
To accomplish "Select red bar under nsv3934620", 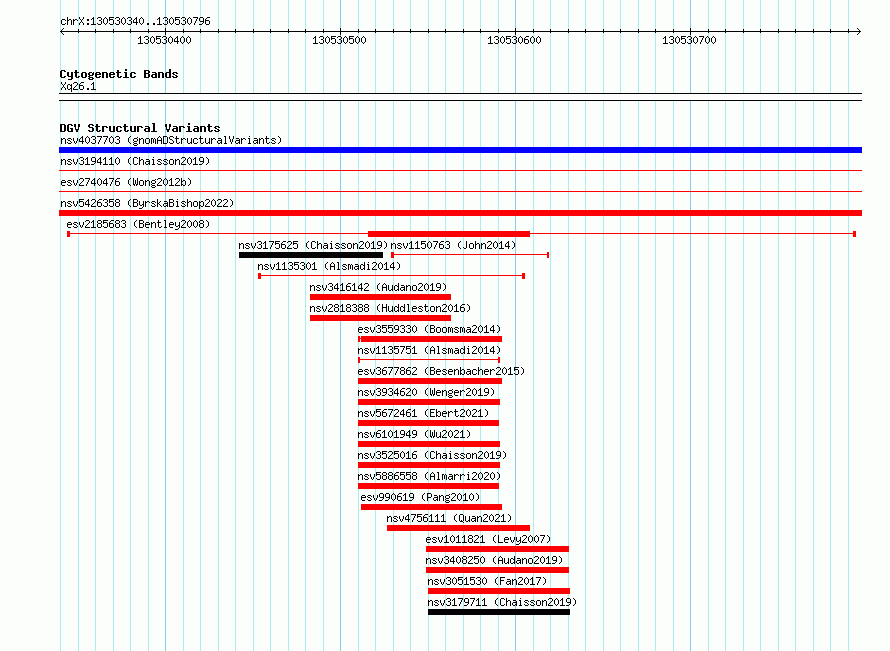I will click(x=429, y=402).
